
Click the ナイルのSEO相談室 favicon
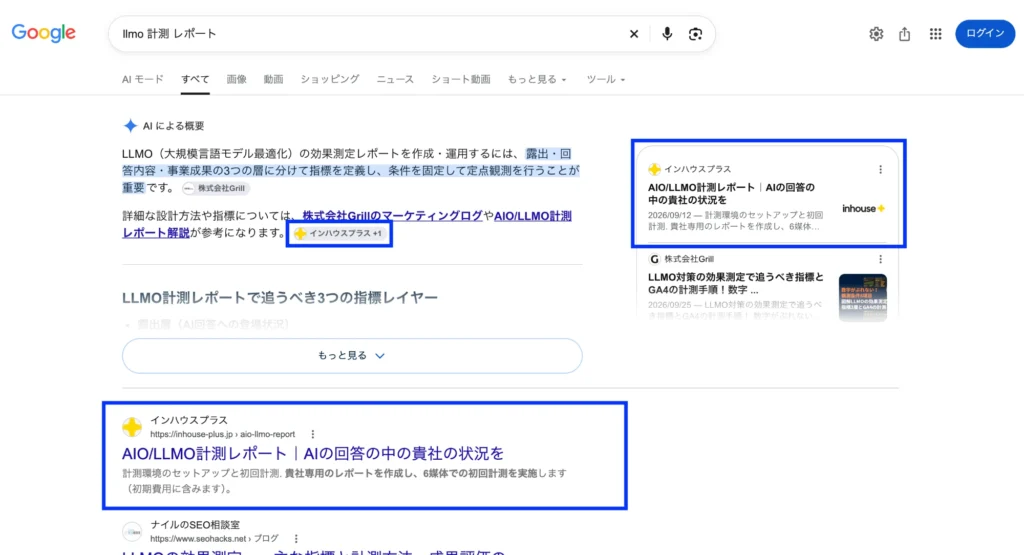[132, 531]
